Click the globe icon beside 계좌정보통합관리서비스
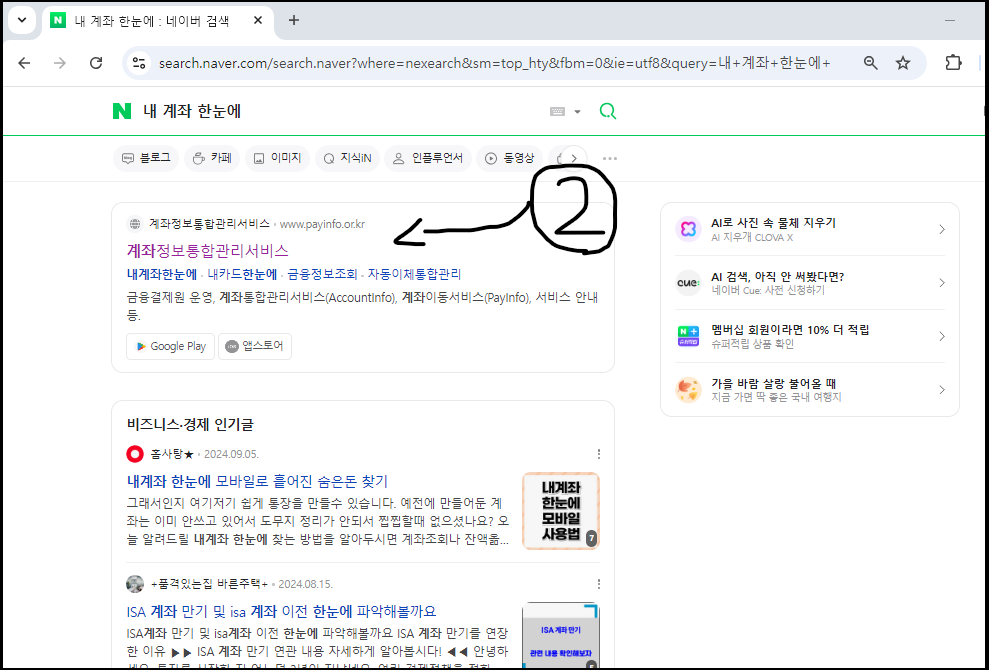 pyautogui.click(x=134, y=224)
